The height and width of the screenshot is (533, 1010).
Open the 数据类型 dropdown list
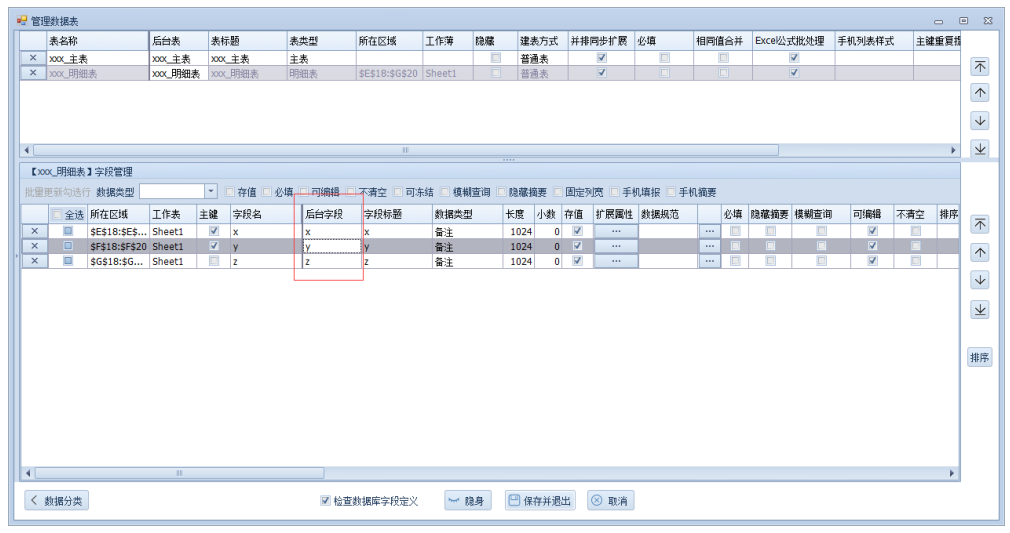(x=211, y=191)
